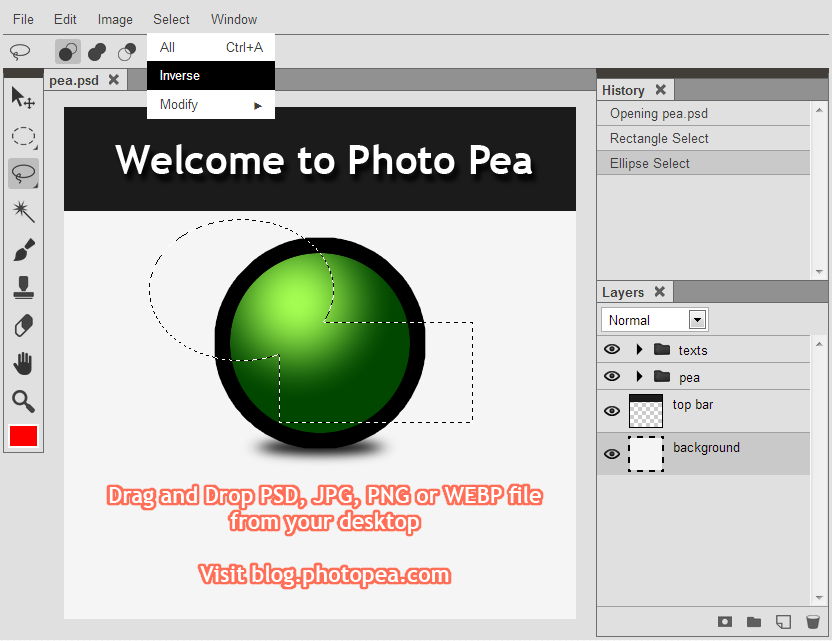Select the Clone Stamp tool
832x641 pixels.
click(x=23, y=287)
